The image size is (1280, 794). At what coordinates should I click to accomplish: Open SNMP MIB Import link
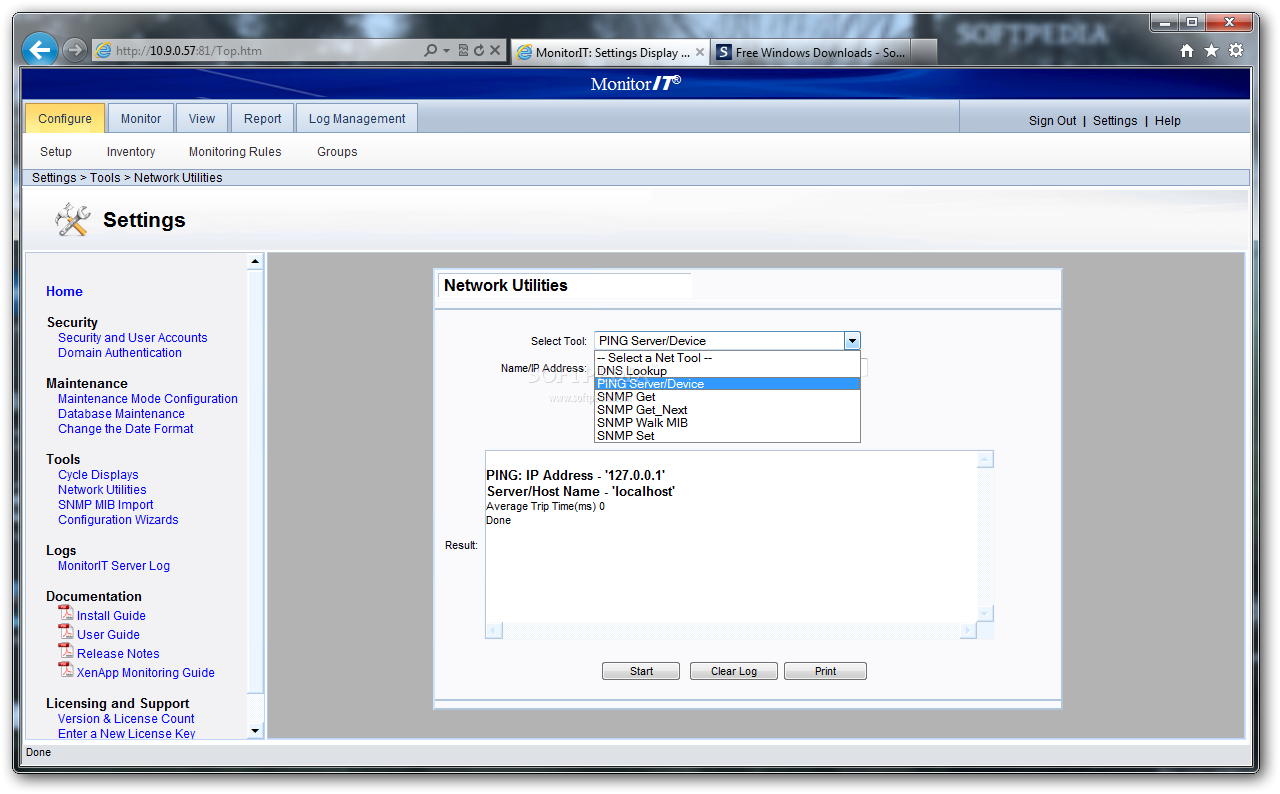(106, 505)
